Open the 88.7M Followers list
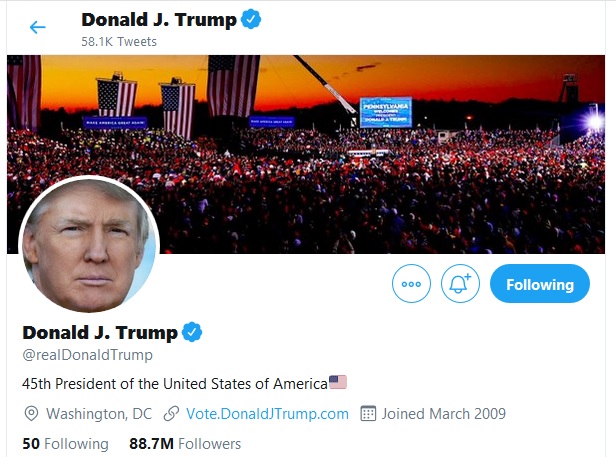Image resolution: width=616 pixels, height=457 pixels. click(x=185, y=443)
